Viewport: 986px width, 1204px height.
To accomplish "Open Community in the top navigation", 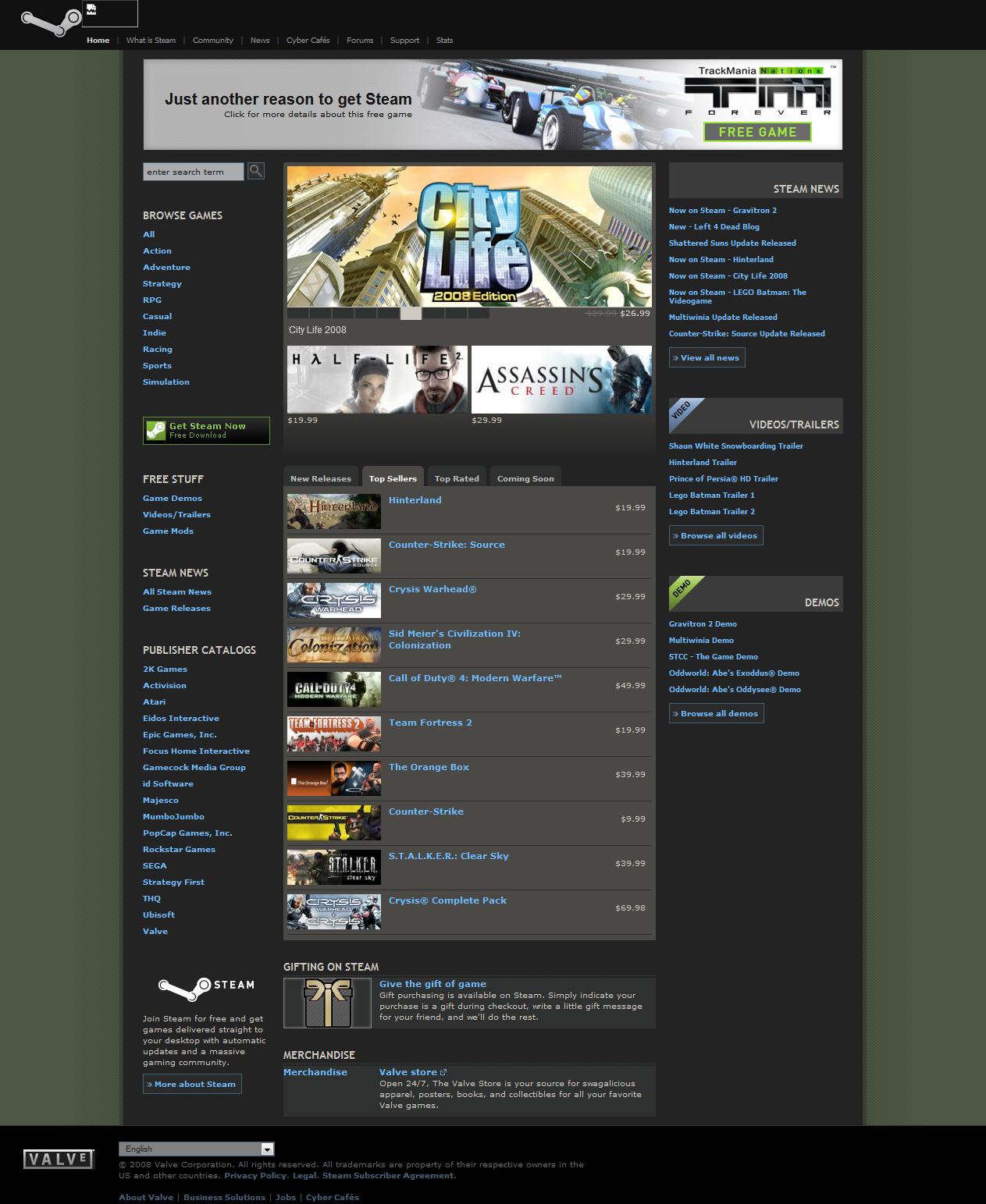I will [213, 41].
